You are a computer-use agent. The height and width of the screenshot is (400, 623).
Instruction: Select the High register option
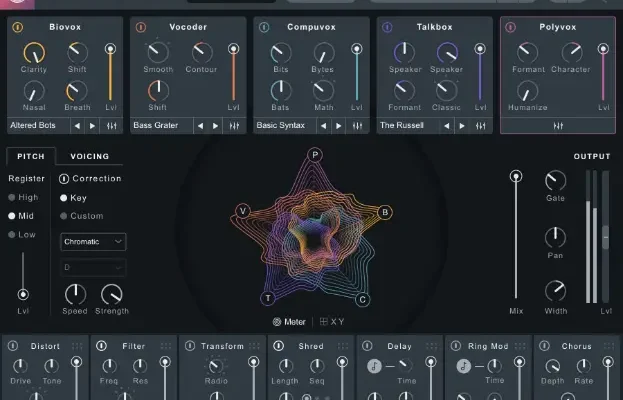tap(23, 197)
